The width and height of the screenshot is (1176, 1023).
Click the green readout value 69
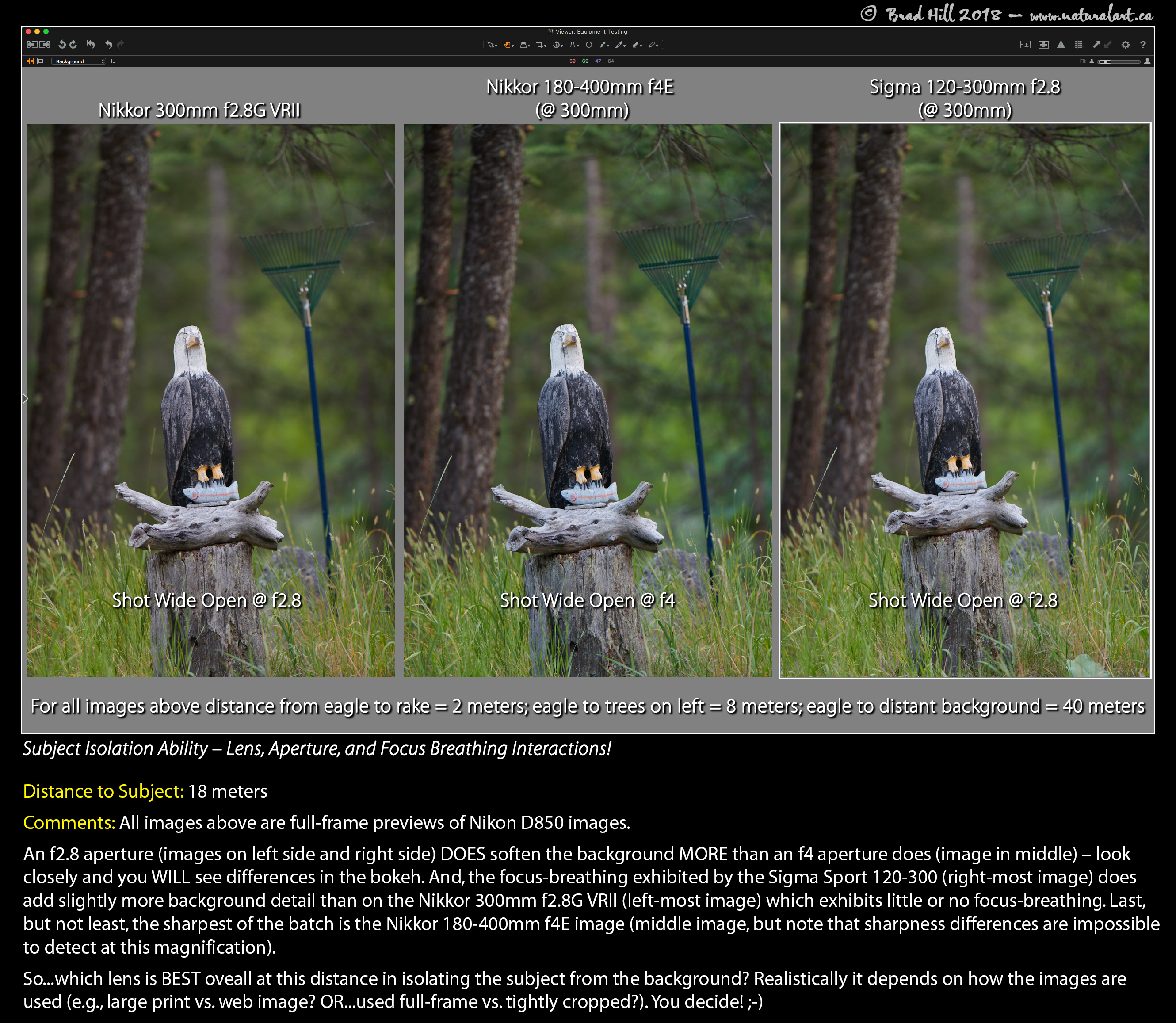point(586,61)
